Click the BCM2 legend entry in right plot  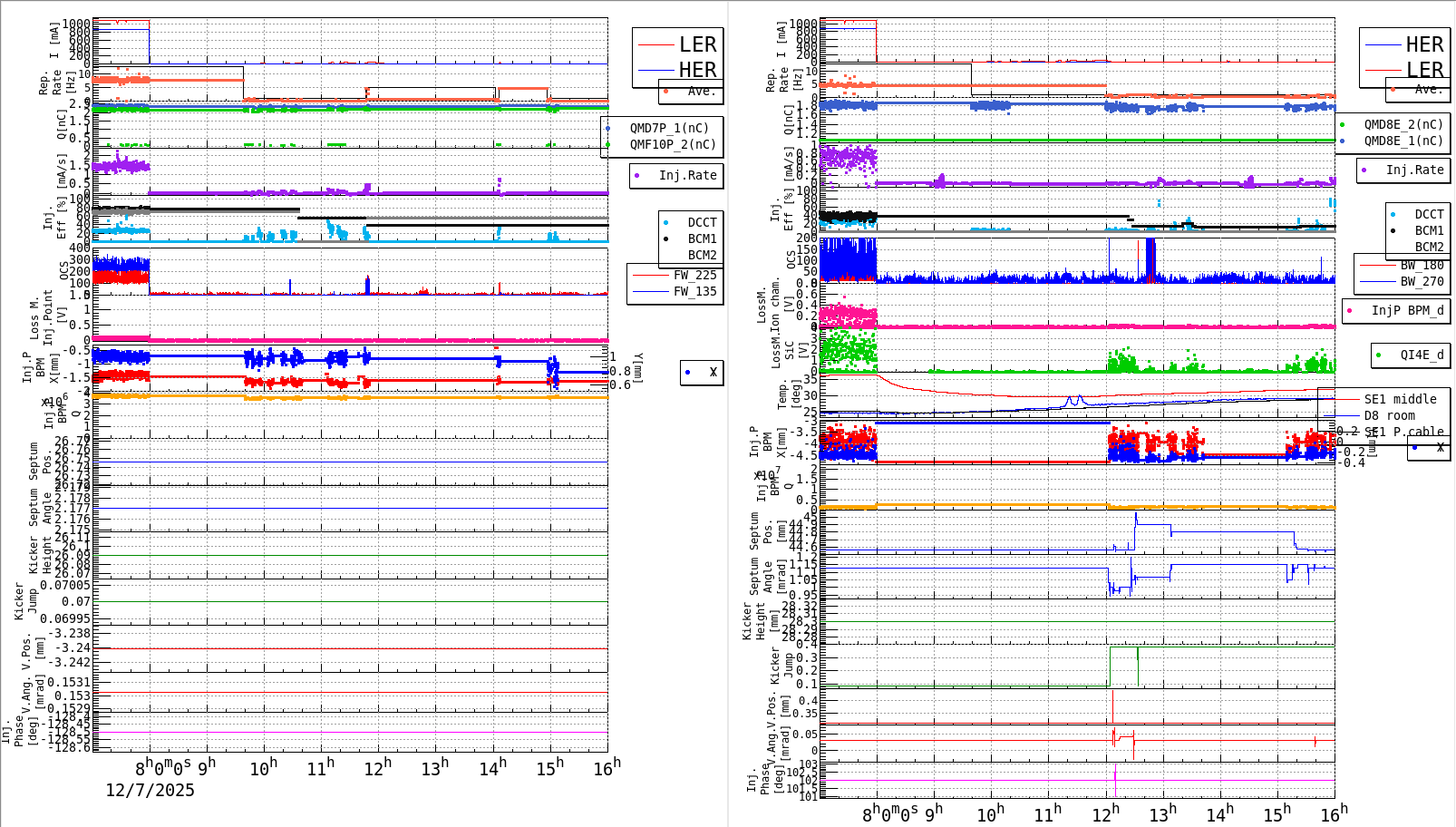[x=1430, y=248]
